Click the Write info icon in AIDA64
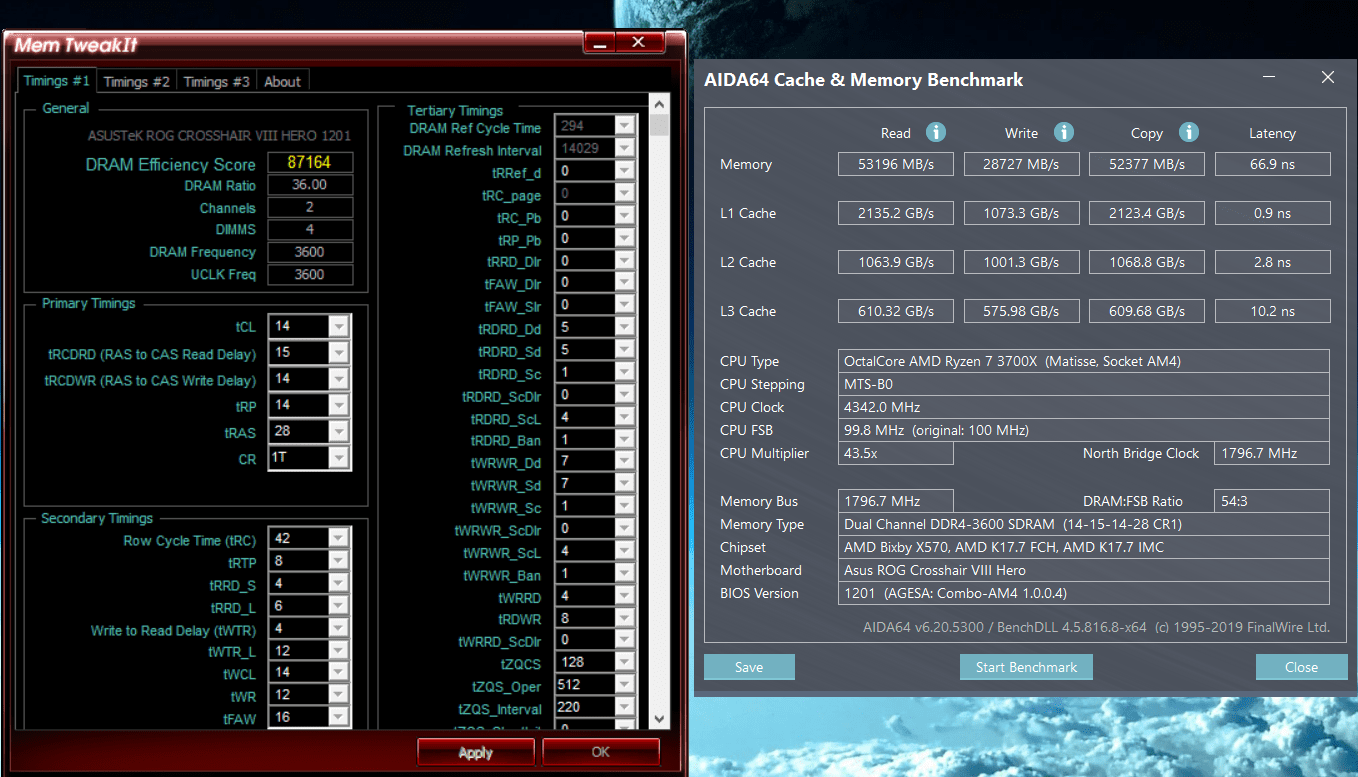The image size is (1358, 777). [x=1064, y=133]
